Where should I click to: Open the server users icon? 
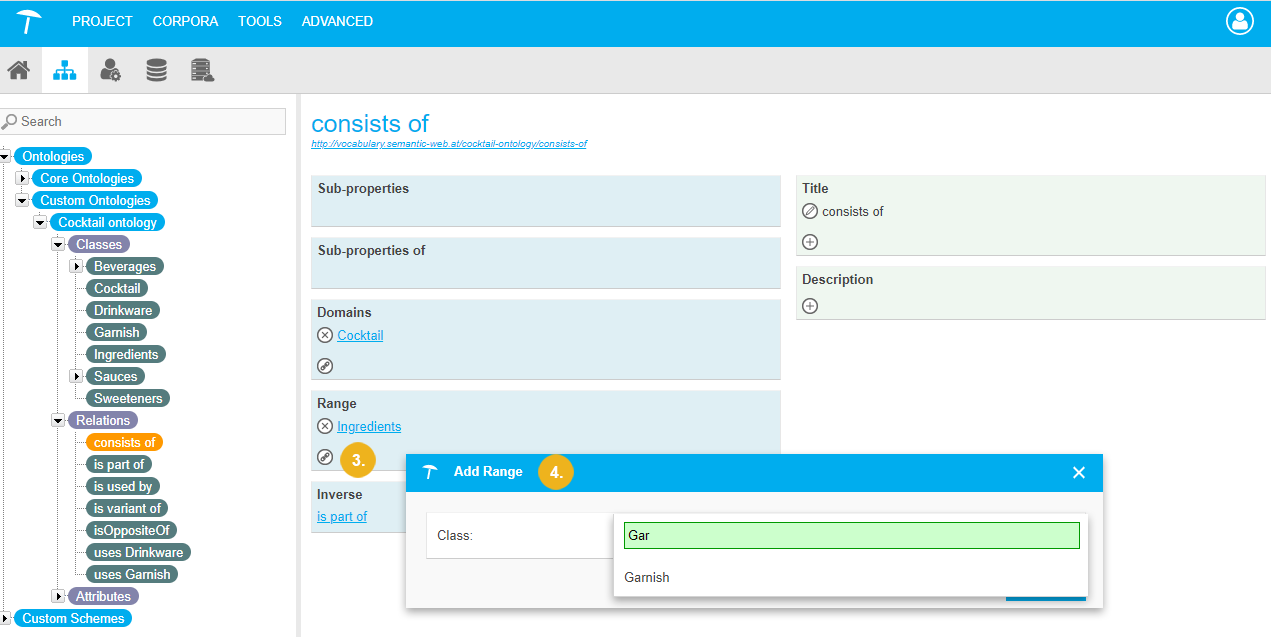[x=203, y=71]
